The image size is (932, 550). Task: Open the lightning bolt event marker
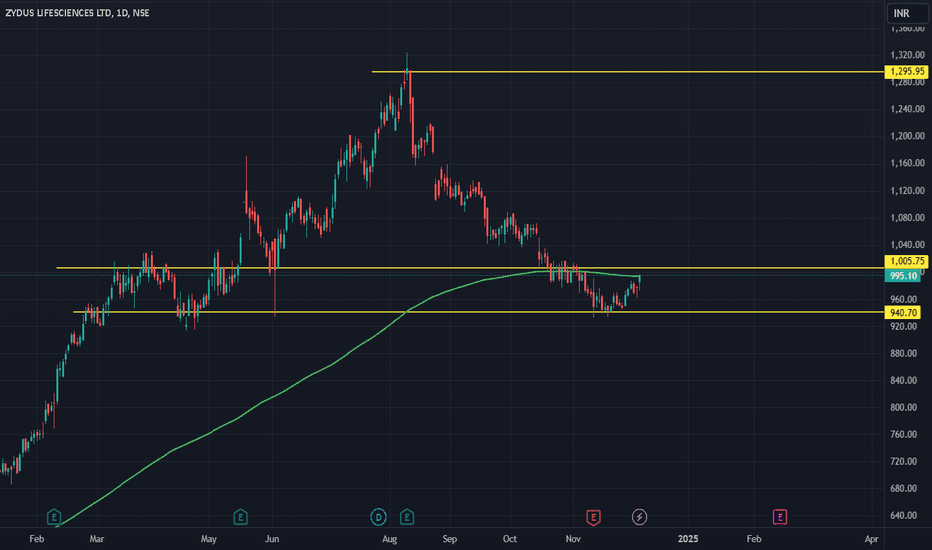639,517
